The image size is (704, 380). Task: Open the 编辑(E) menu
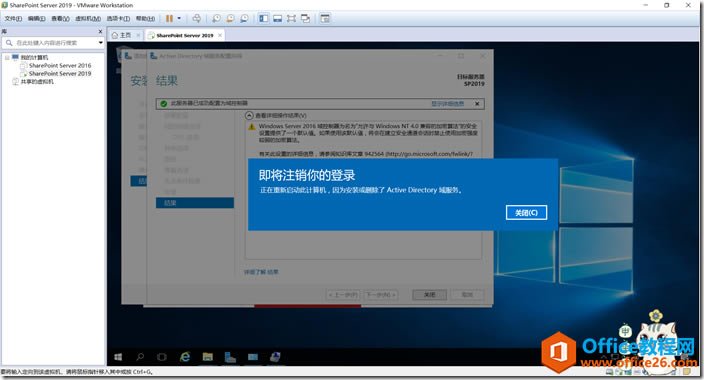pyautogui.click(x=36, y=18)
